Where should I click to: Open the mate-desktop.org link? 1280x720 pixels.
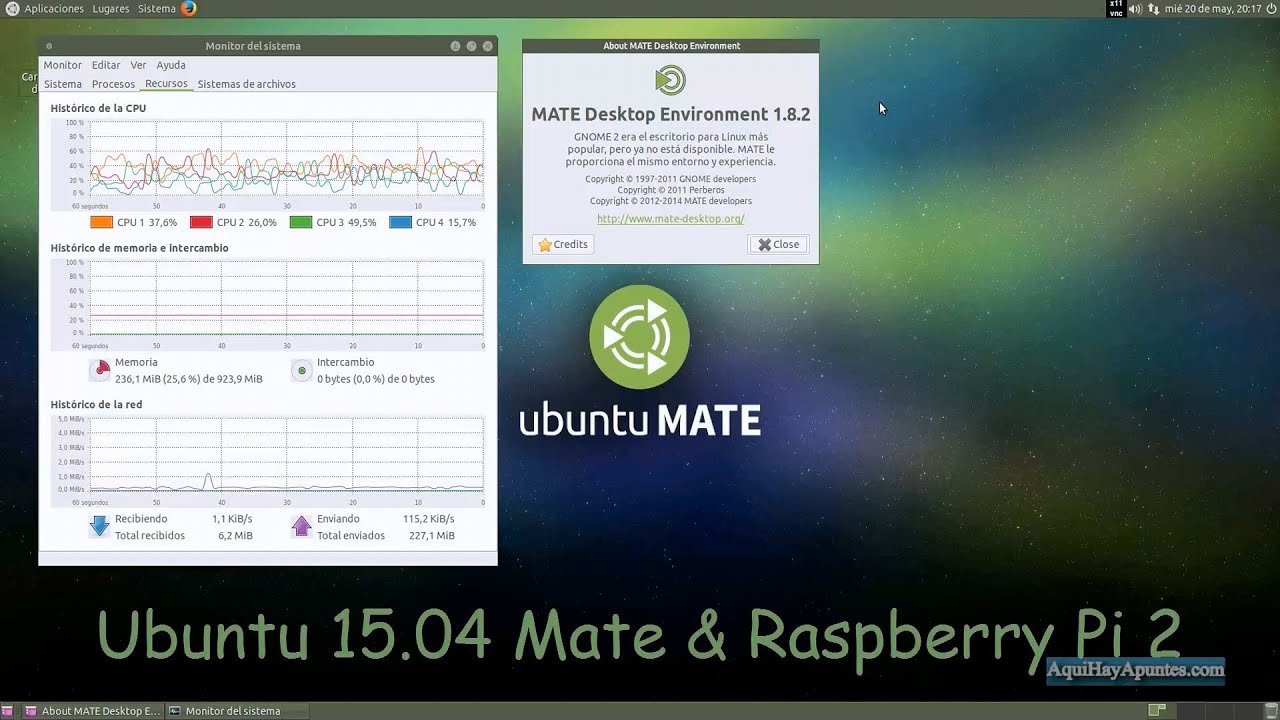coord(671,218)
